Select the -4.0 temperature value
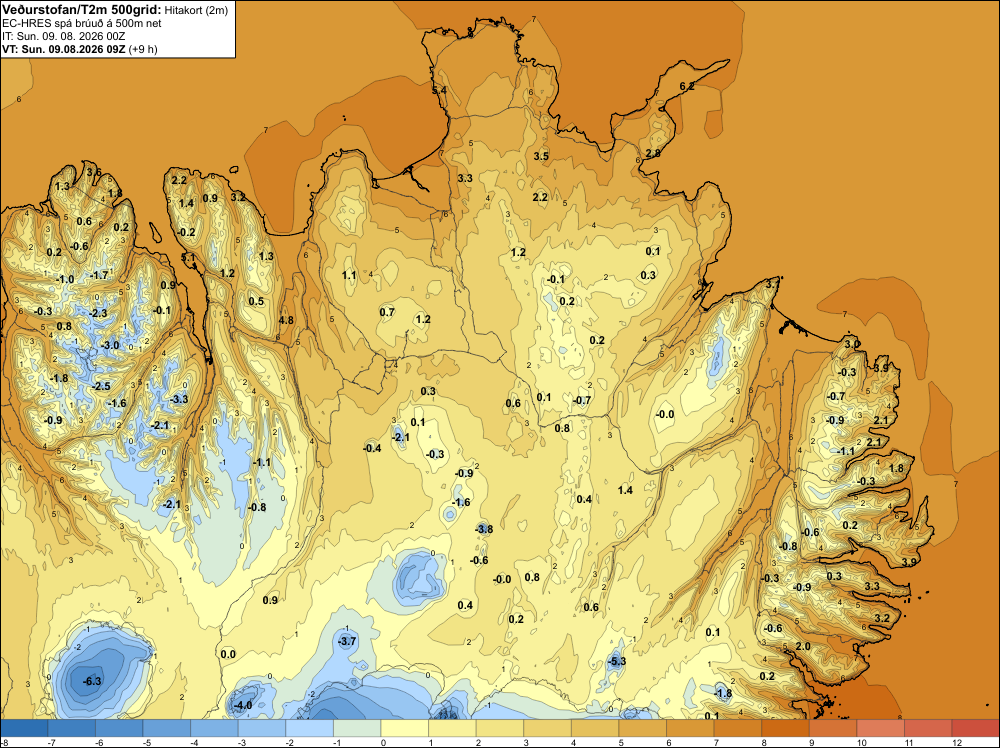Screen dimensions: 1000x748 tap(243, 705)
